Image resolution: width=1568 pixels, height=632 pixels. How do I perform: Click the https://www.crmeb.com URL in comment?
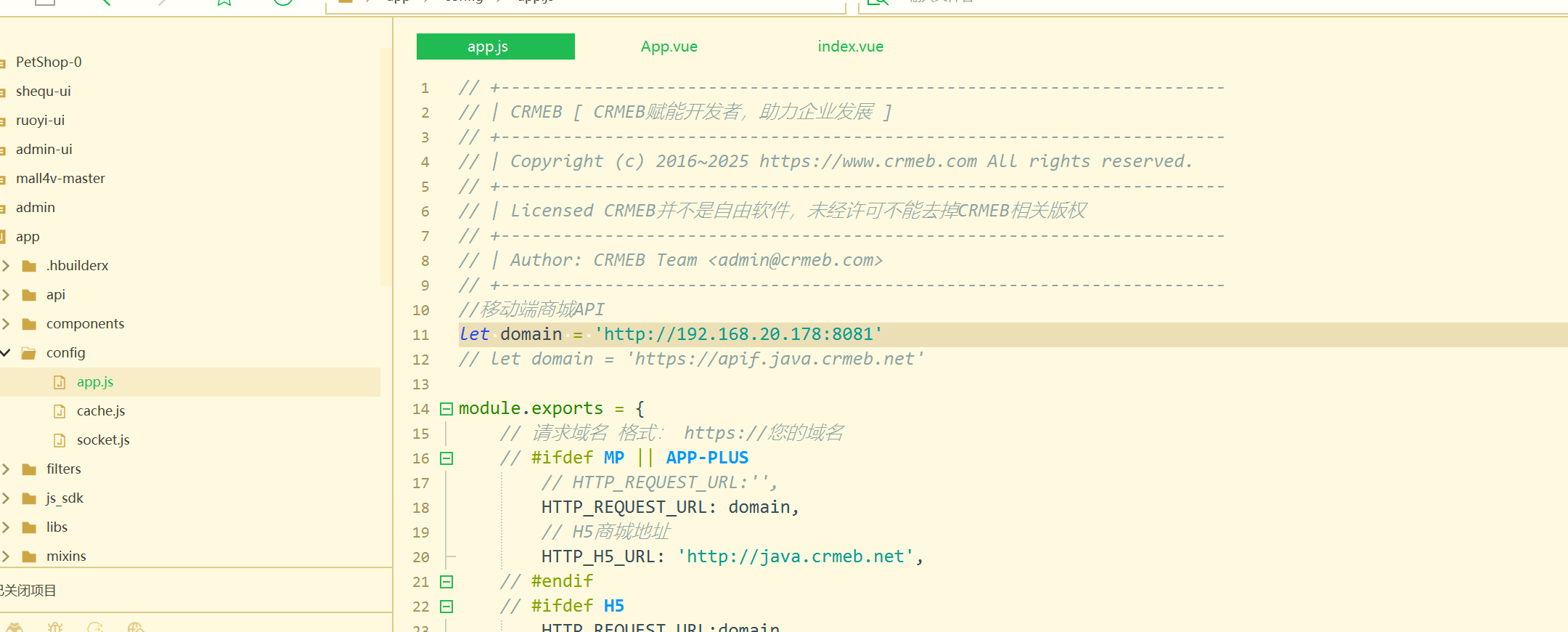pyautogui.click(x=868, y=162)
